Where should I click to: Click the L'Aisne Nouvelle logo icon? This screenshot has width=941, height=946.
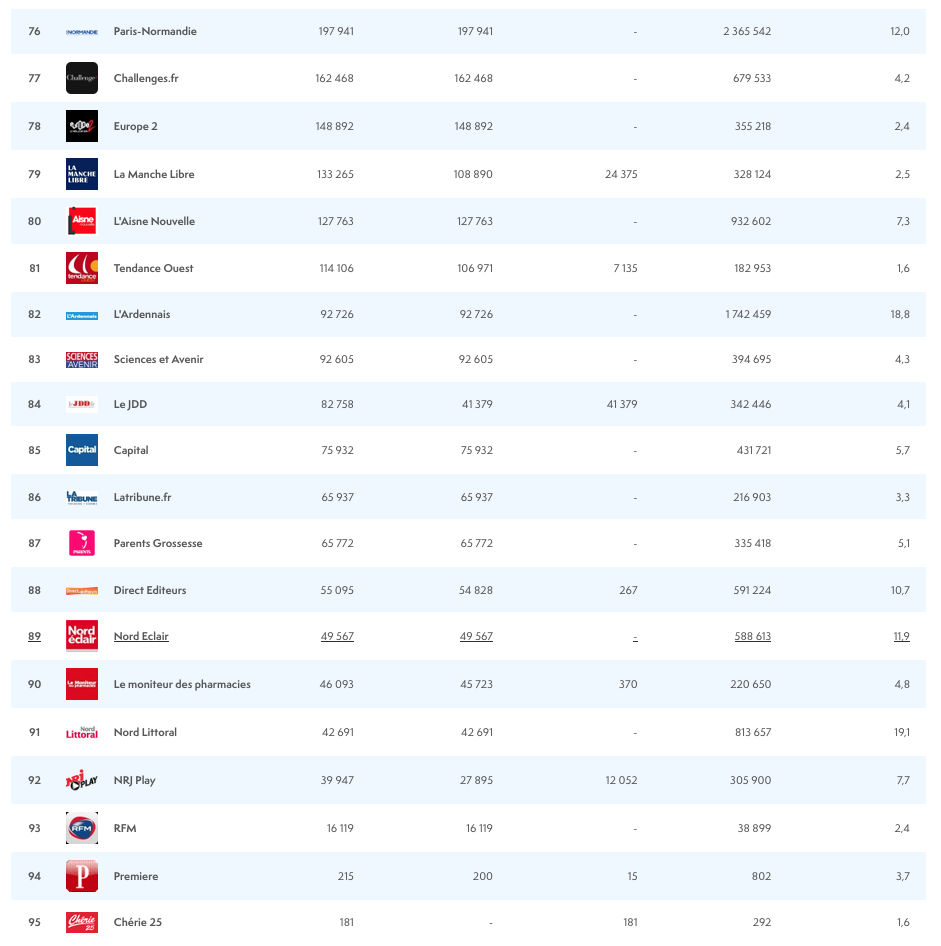[82, 221]
